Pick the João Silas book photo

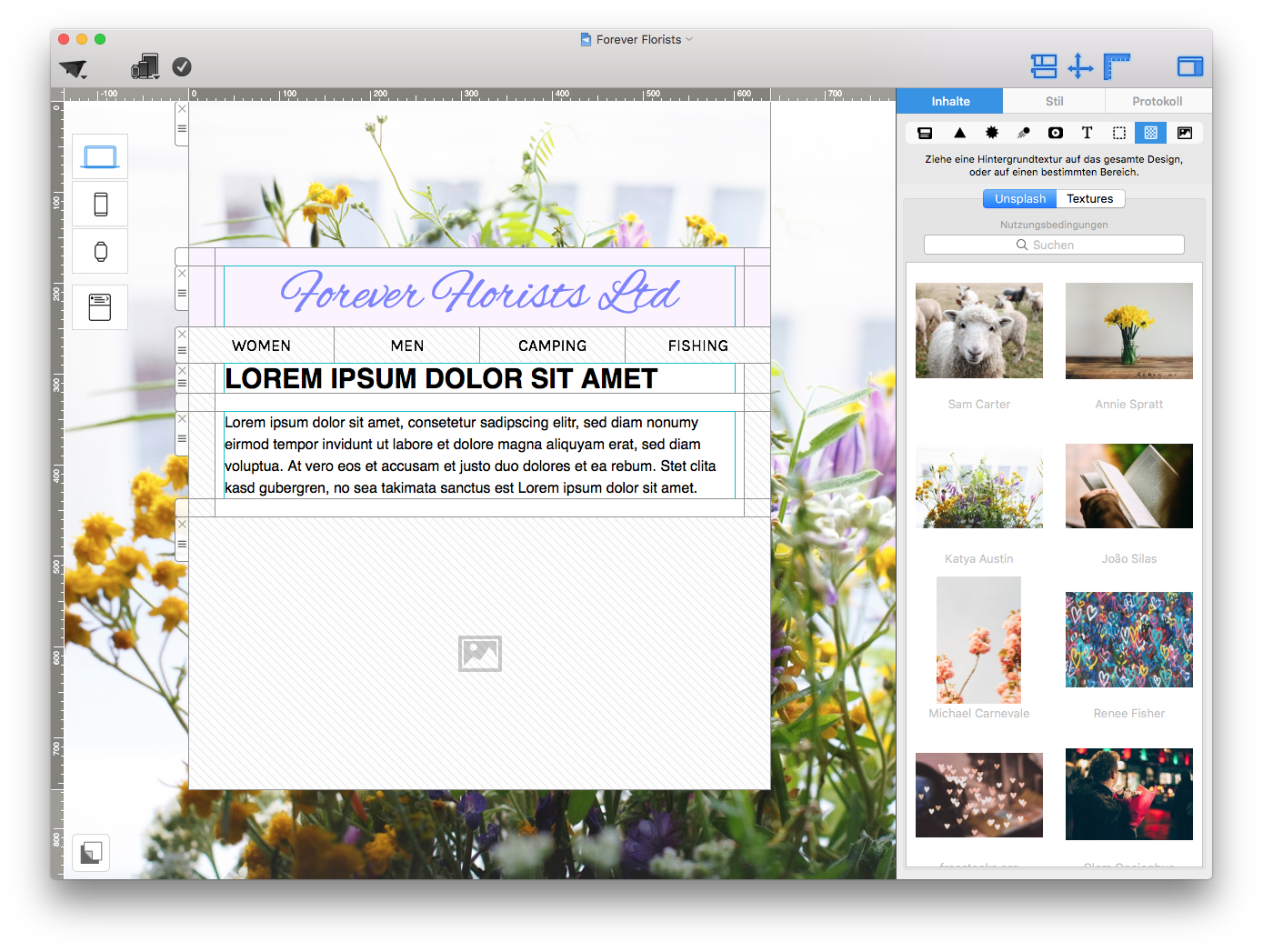click(1129, 486)
